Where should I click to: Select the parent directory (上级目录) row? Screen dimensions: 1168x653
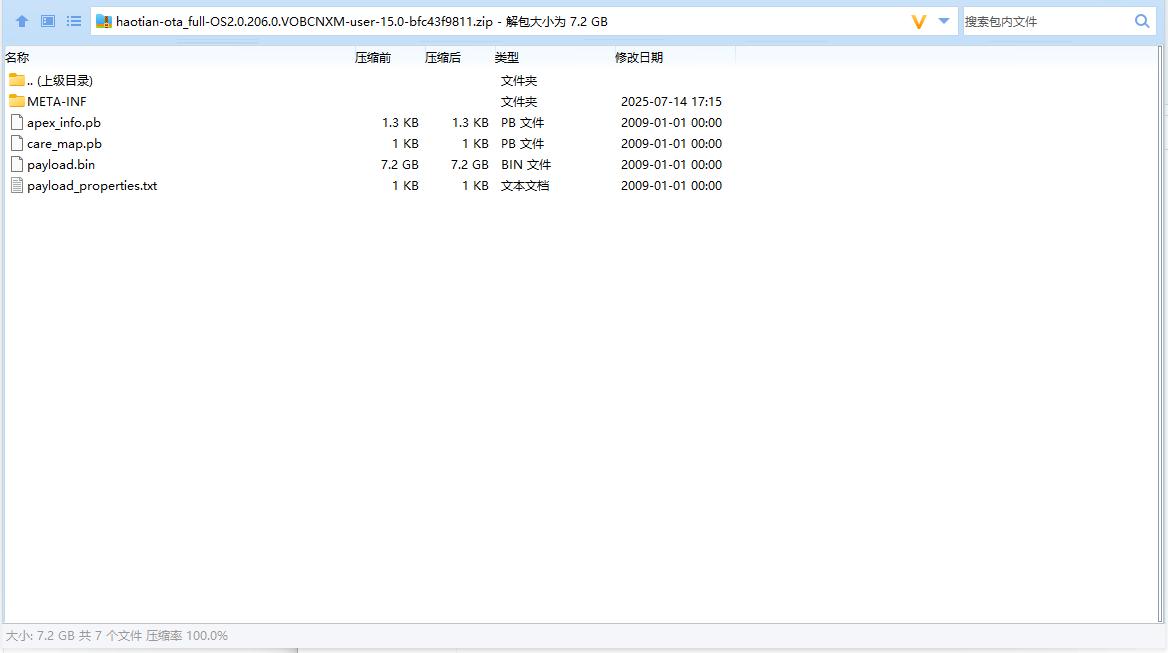point(365,80)
